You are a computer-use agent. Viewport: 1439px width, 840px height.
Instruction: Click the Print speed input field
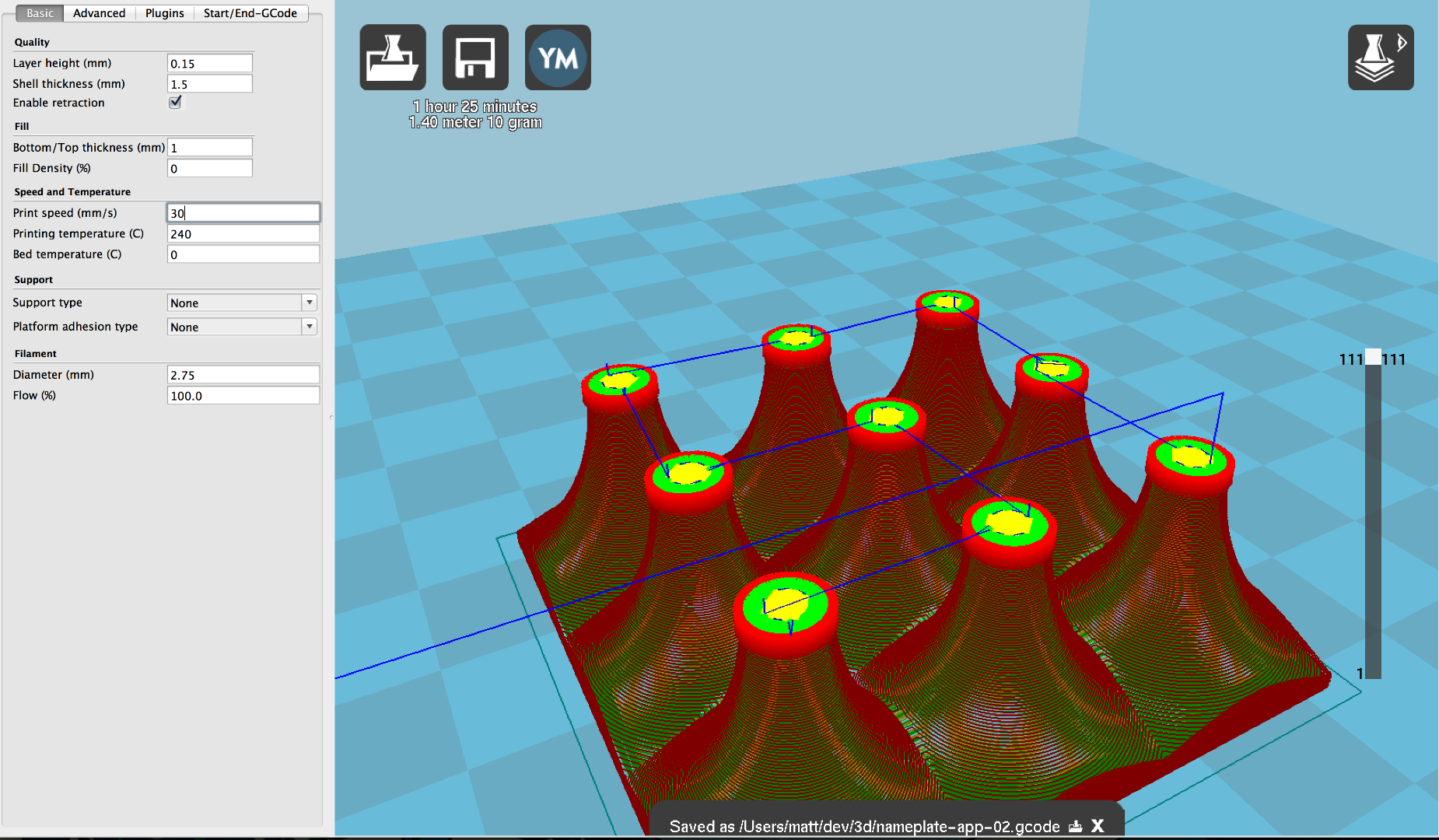coord(243,212)
